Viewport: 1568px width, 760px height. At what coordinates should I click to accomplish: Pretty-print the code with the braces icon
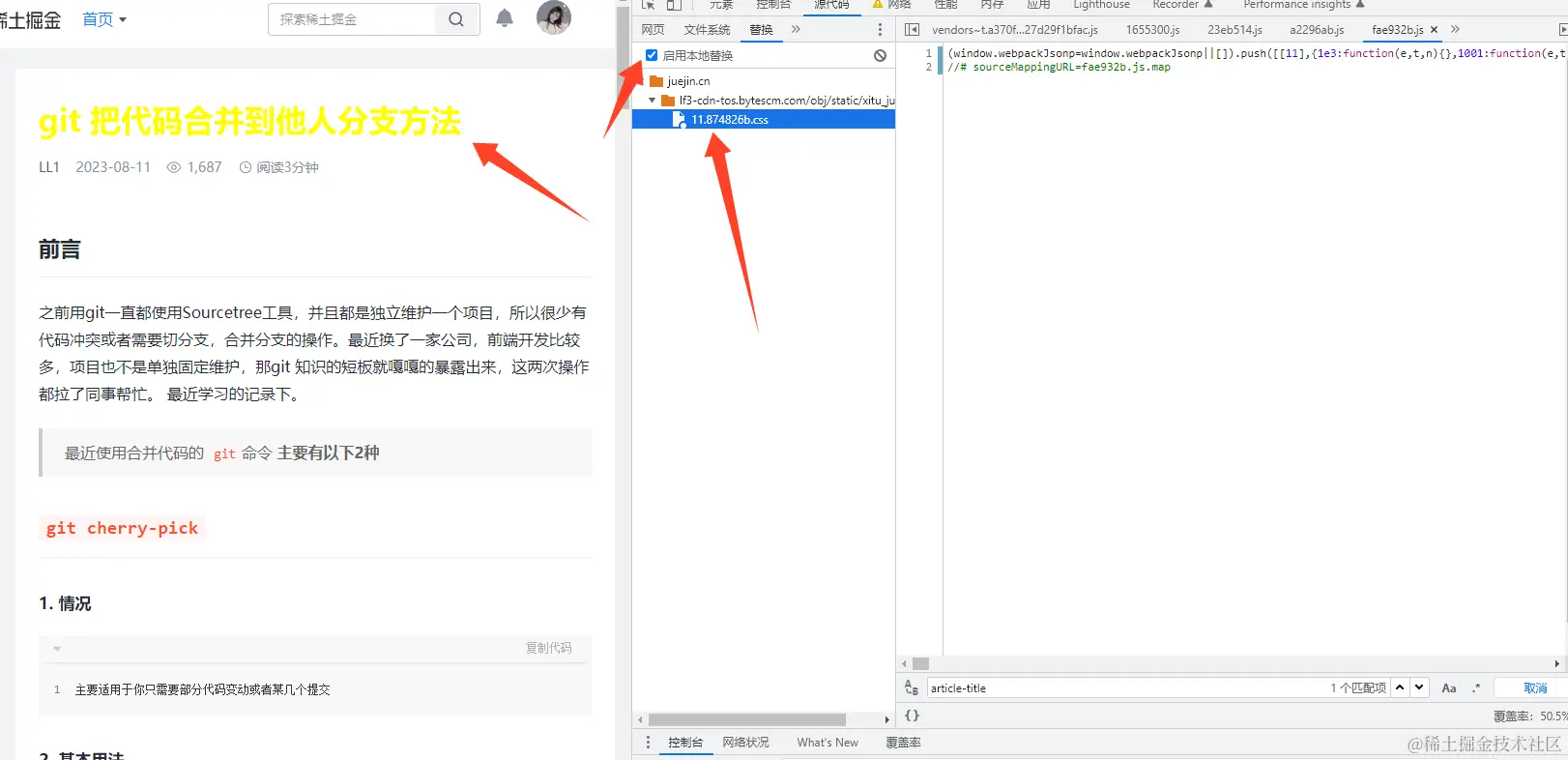912,716
